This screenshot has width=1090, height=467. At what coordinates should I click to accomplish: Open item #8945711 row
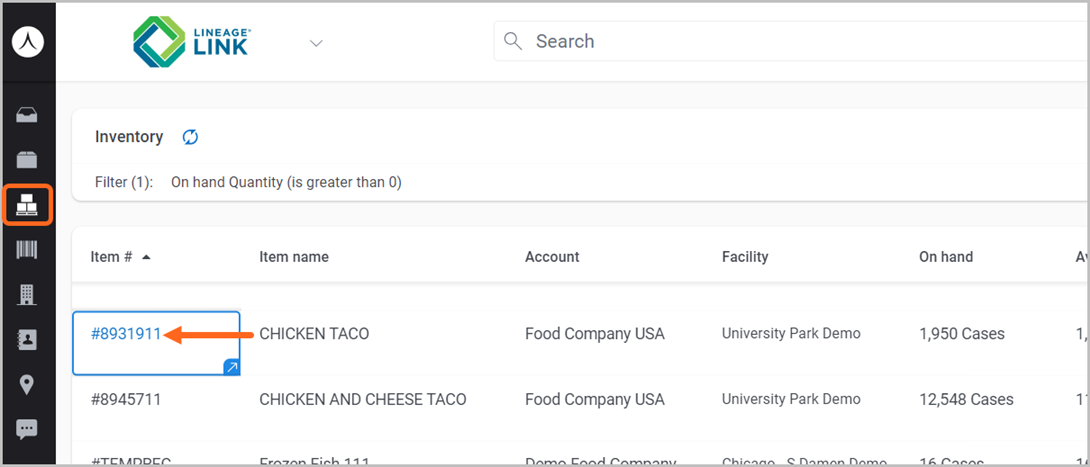click(x=126, y=399)
